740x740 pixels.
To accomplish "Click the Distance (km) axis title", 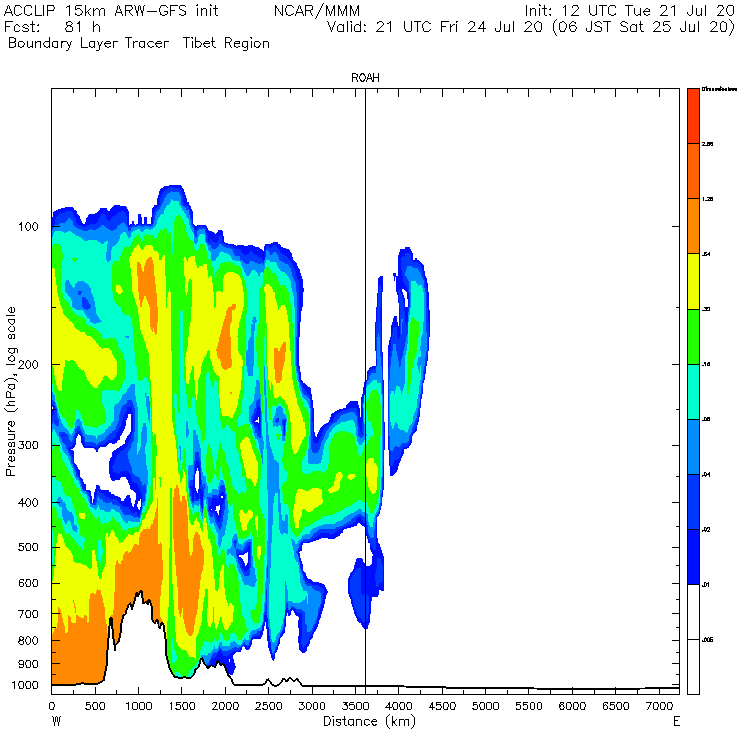I will (x=369, y=721).
